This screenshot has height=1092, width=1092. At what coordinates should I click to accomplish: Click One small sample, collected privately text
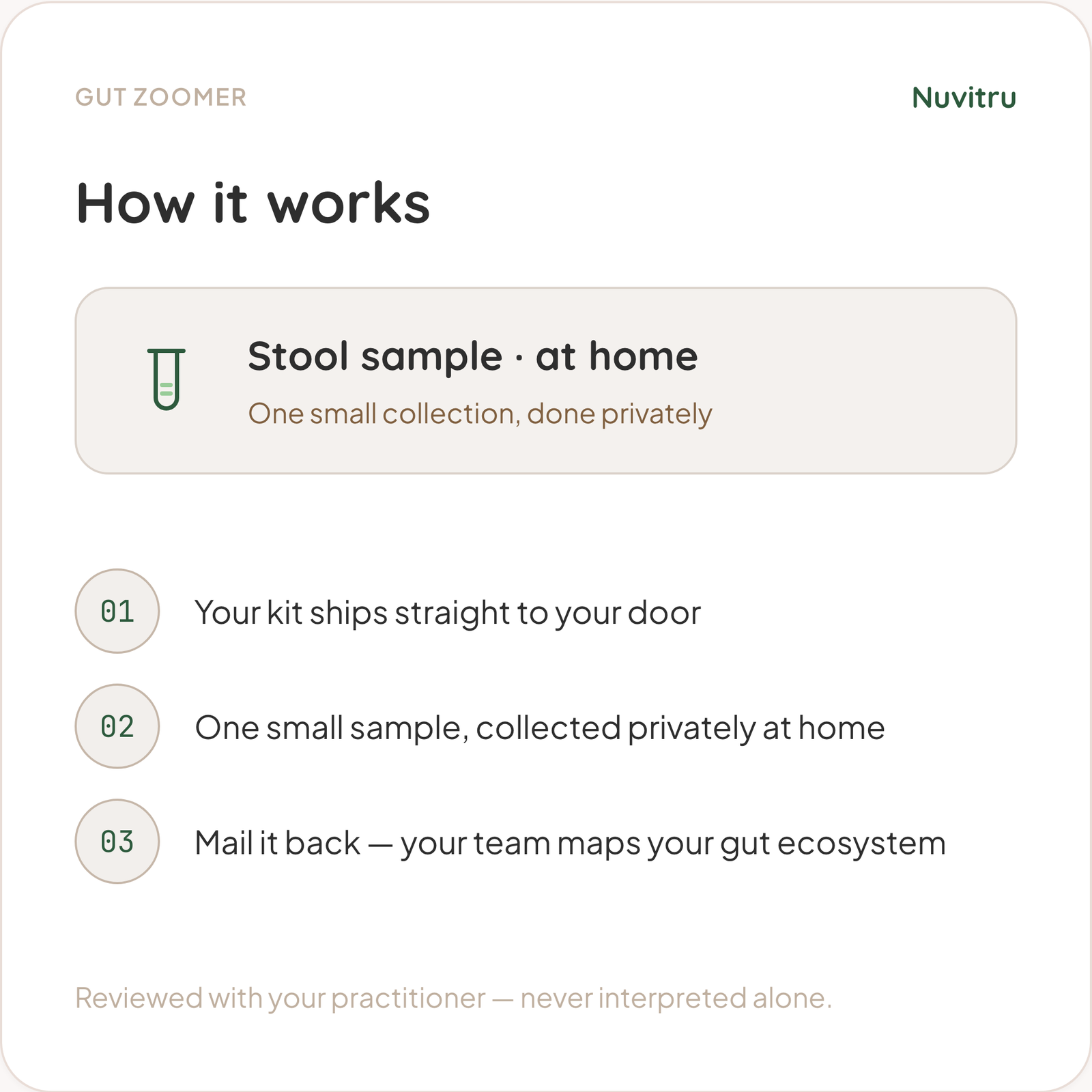540,728
